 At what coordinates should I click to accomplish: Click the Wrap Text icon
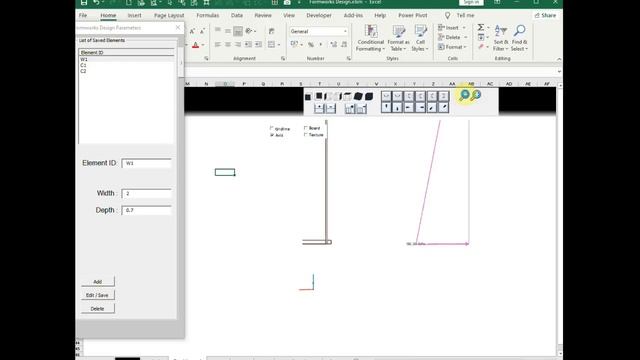271,31
